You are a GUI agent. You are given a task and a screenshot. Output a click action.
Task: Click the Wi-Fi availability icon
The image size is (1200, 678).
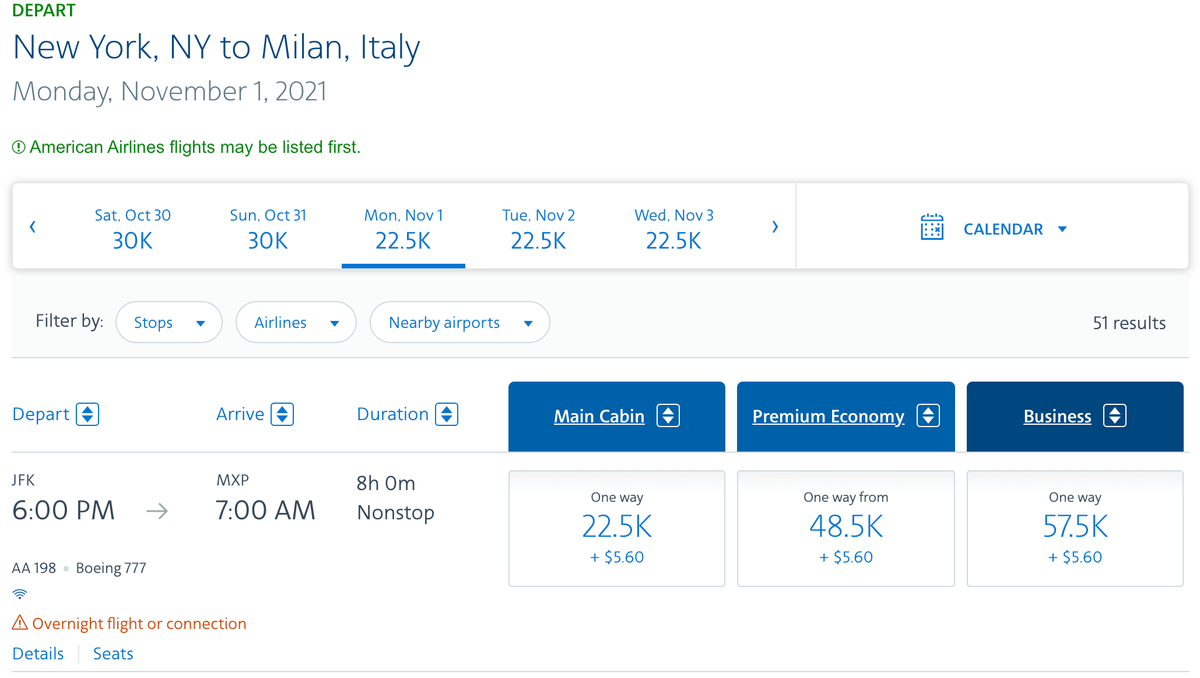(x=19, y=593)
